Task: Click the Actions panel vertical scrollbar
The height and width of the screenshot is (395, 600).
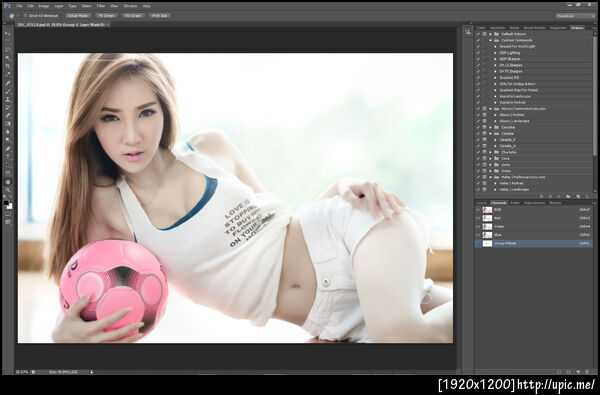Action: pos(595,96)
